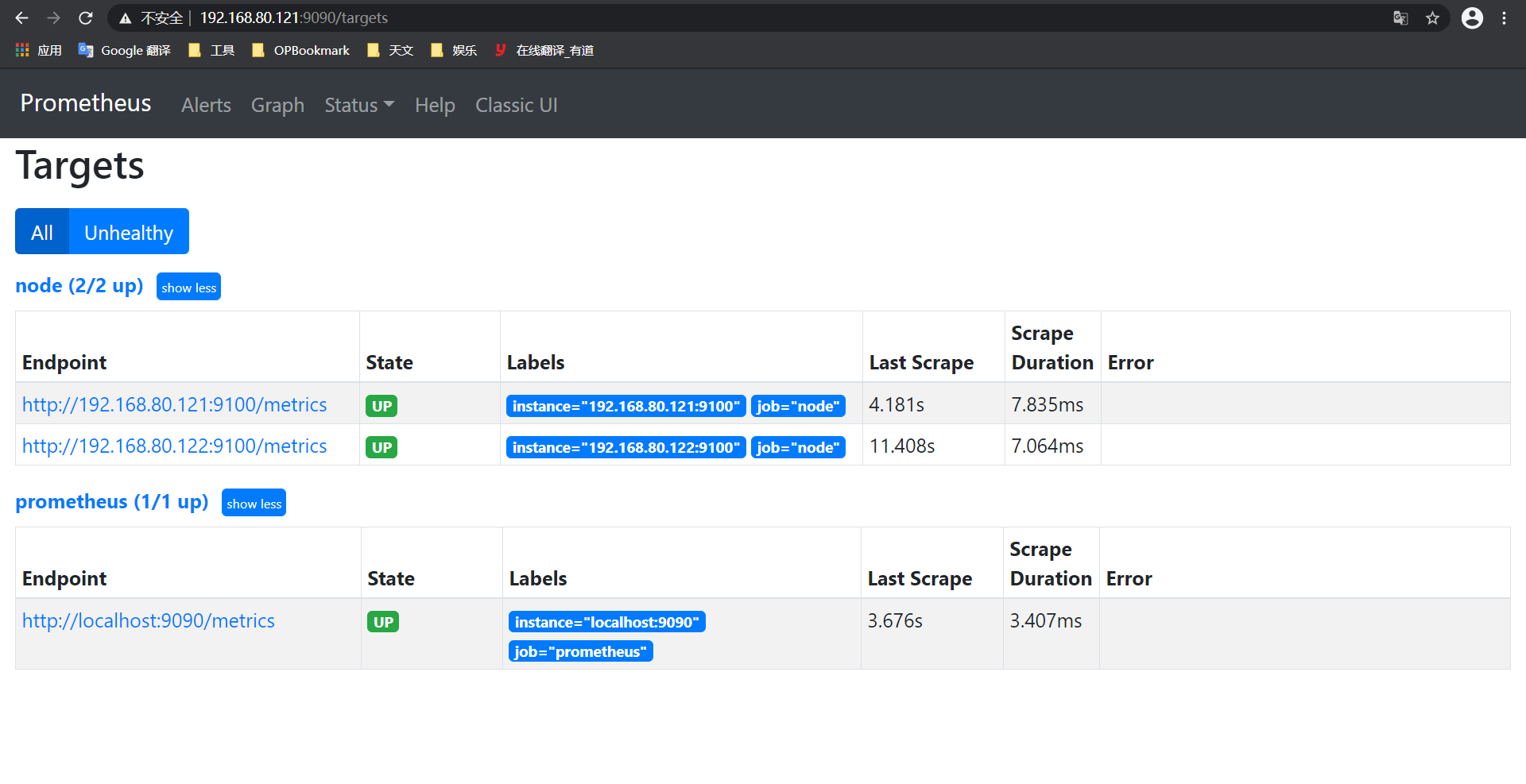Open the 工具 bookmark folder

click(x=211, y=50)
